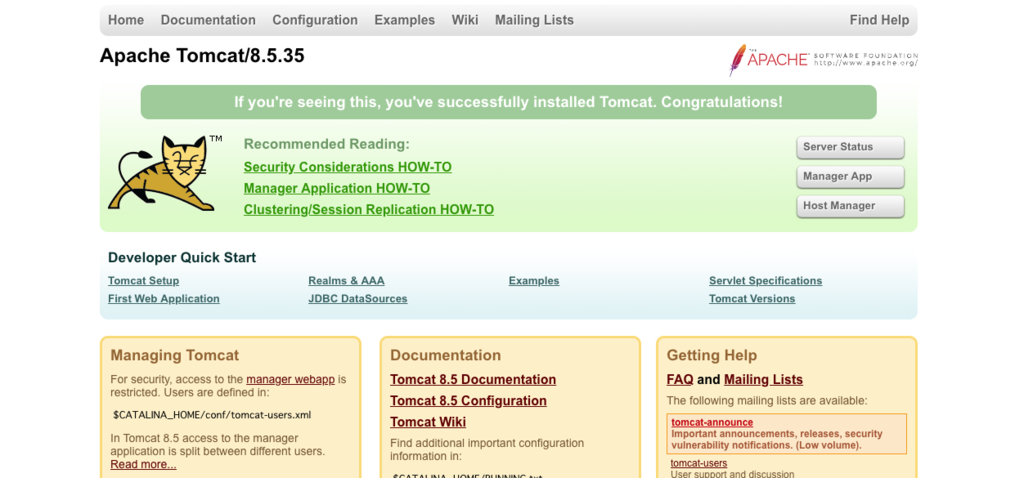Open Clustering/Session Replication HOW-TO link
Screen dimensions: 1024x478
click(x=369, y=210)
